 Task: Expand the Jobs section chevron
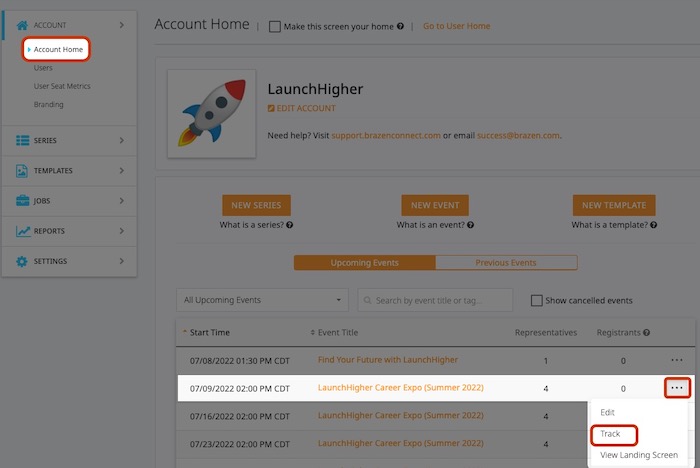pyautogui.click(x=121, y=201)
